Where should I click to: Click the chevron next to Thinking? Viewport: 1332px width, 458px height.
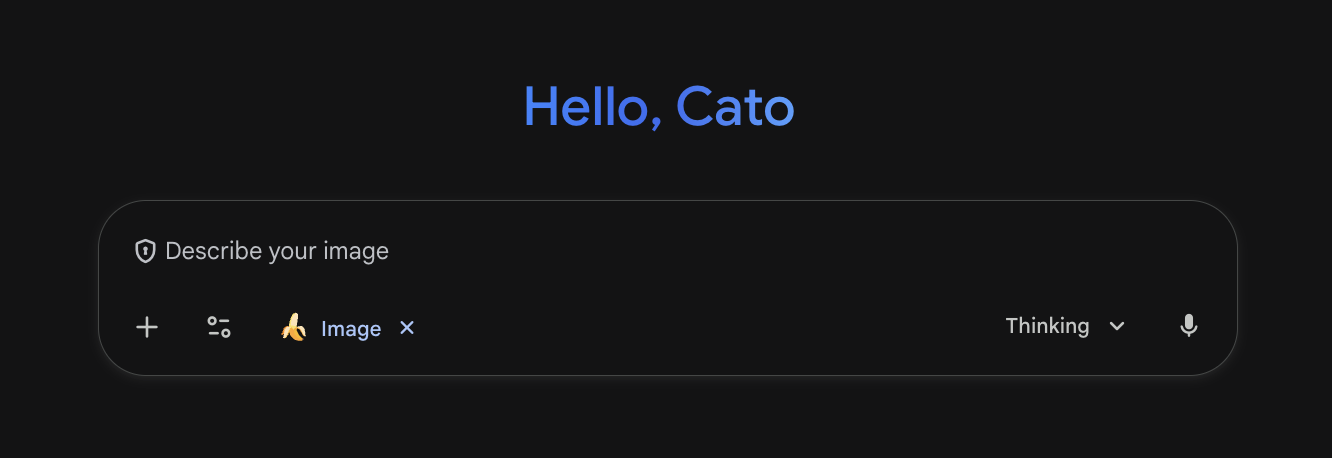click(x=1117, y=327)
